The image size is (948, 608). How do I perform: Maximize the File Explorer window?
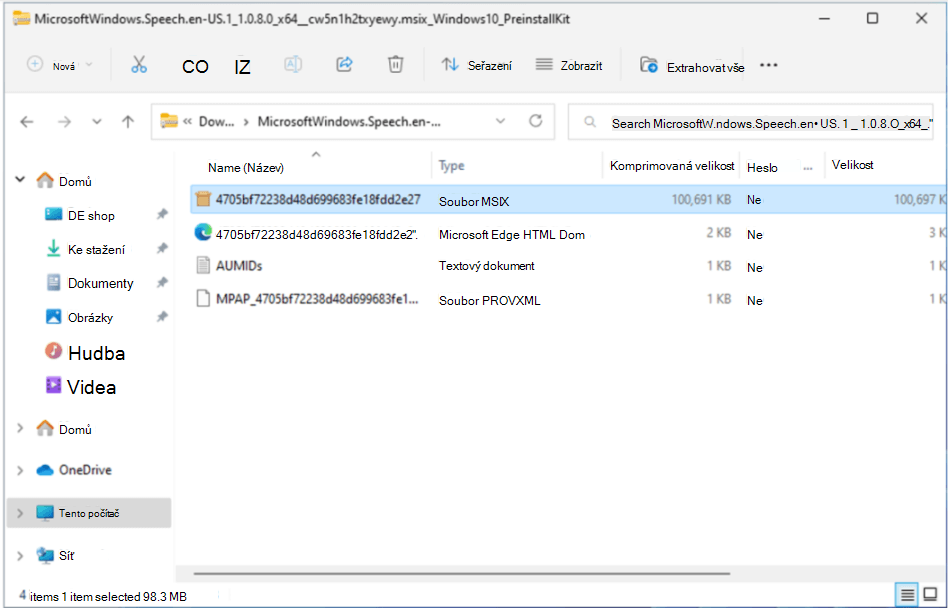872,18
